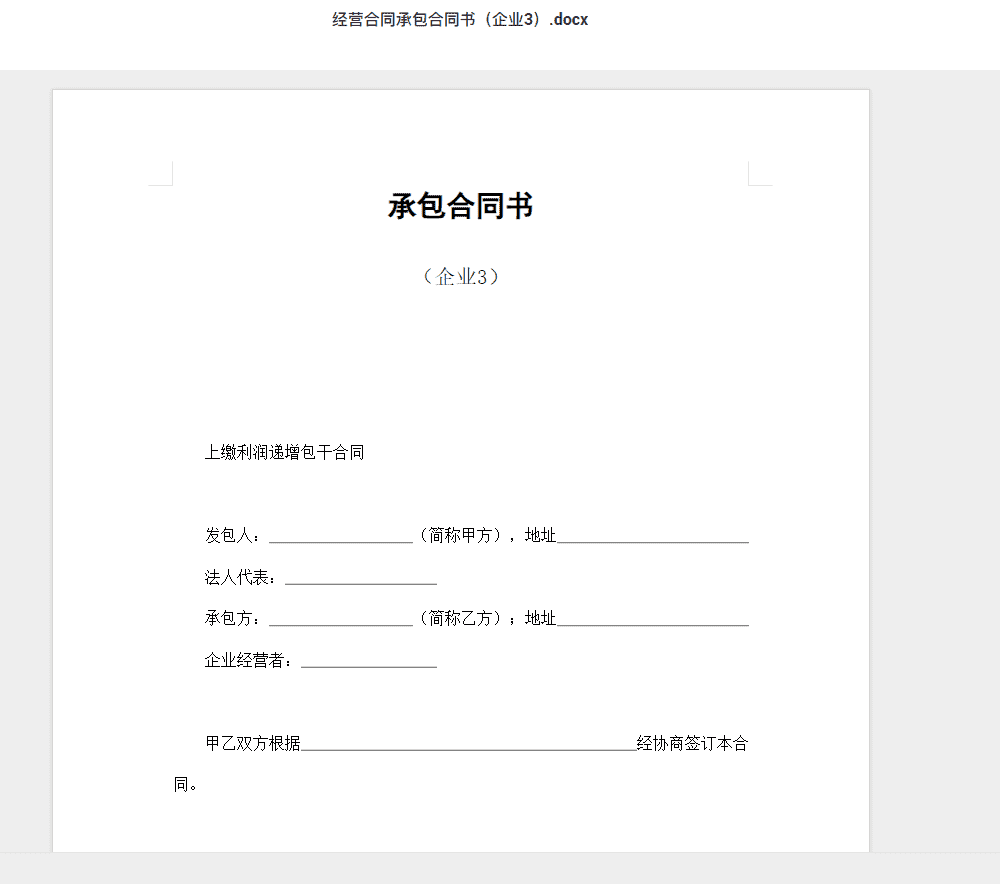Click the text （简称乙方）
The height and width of the screenshot is (890, 1000).
coord(460,618)
